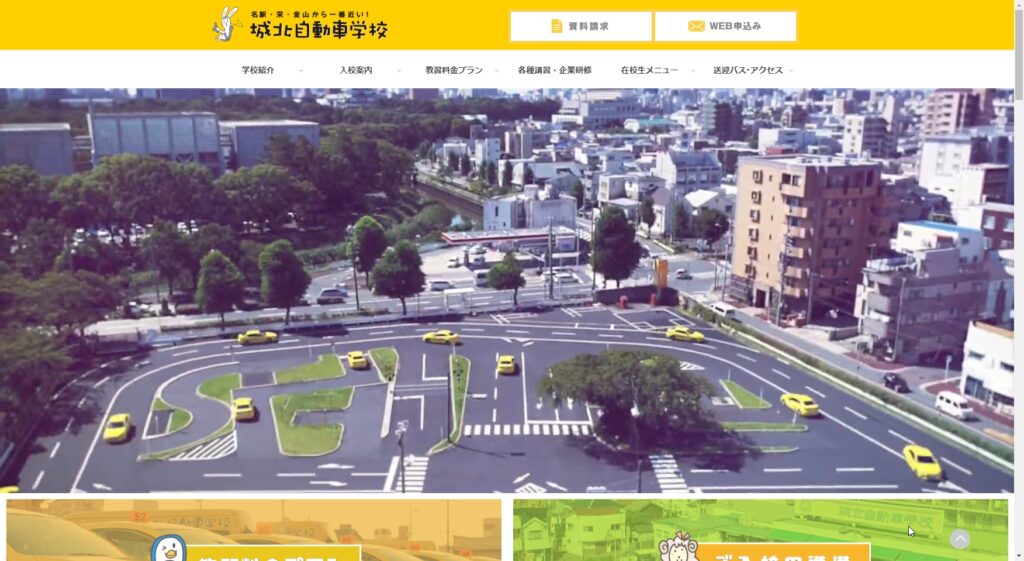The height and width of the screenshot is (561, 1024).
Task: Open the 教習料金プラン menu
Action: (x=454, y=70)
